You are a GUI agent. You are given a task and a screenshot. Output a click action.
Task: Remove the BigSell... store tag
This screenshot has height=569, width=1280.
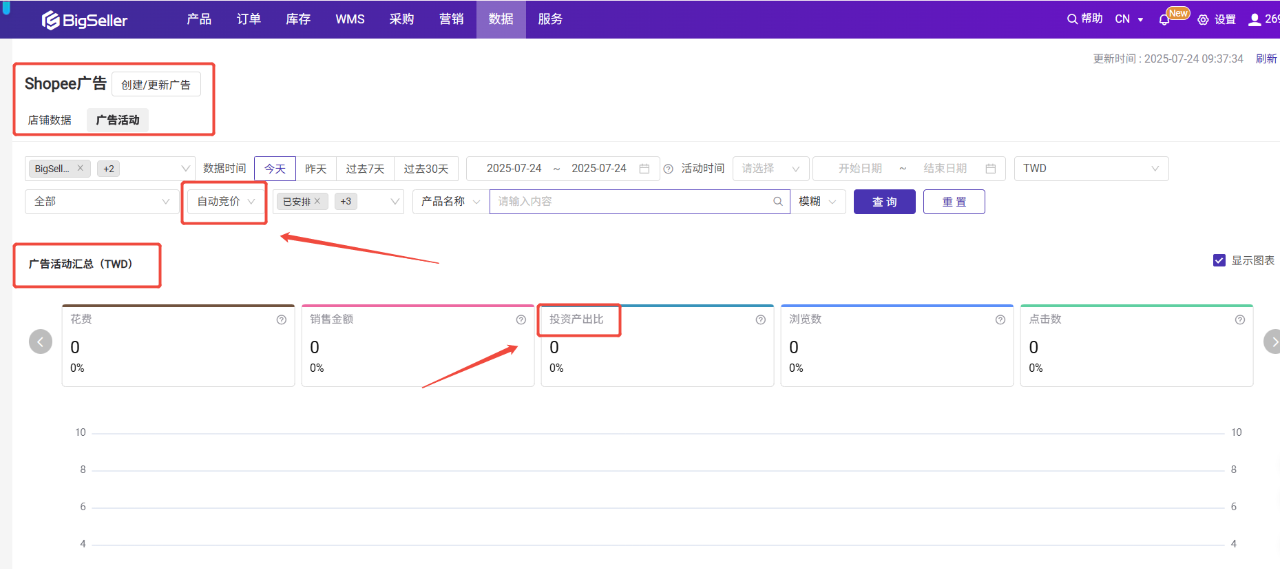pyautogui.click(x=81, y=169)
